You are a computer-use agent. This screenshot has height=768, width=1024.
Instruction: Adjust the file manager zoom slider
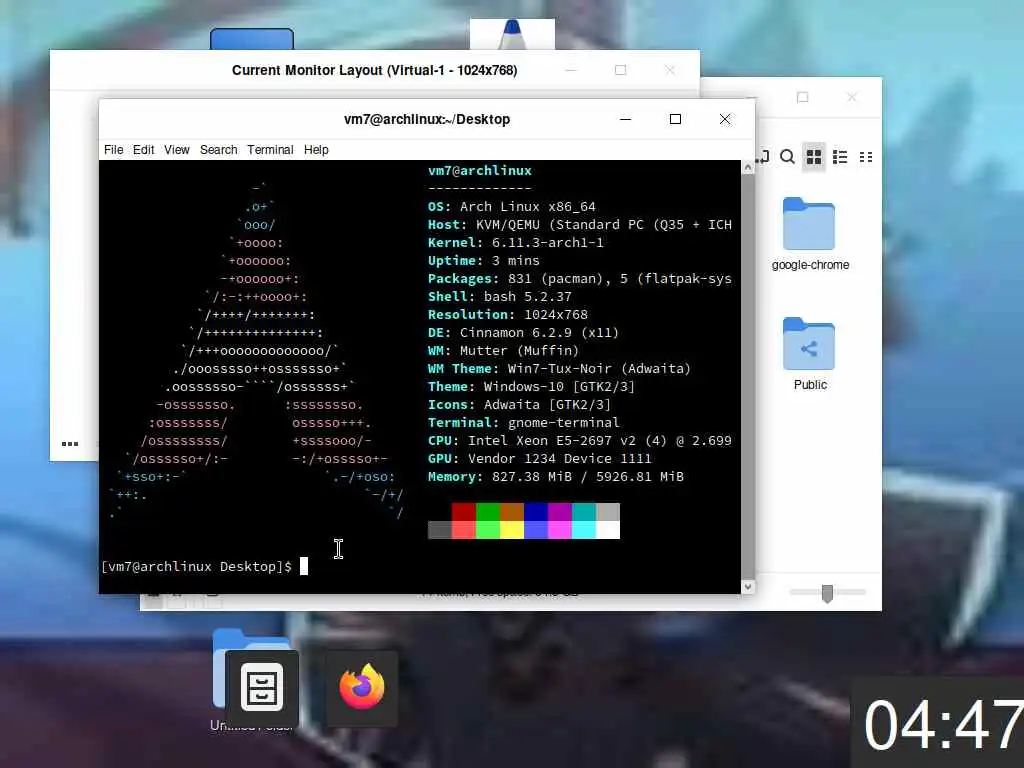(x=827, y=592)
